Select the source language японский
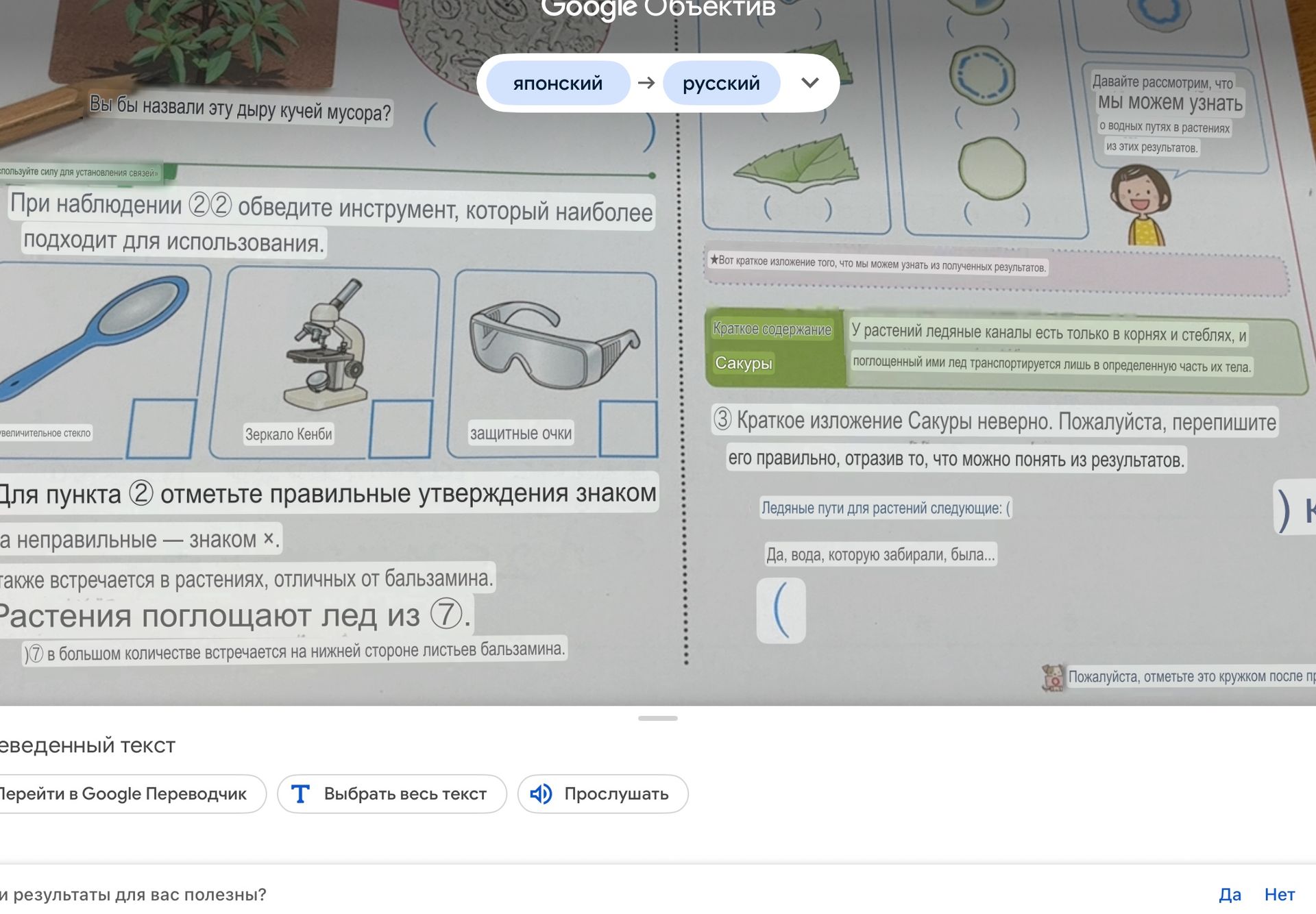 558,83
